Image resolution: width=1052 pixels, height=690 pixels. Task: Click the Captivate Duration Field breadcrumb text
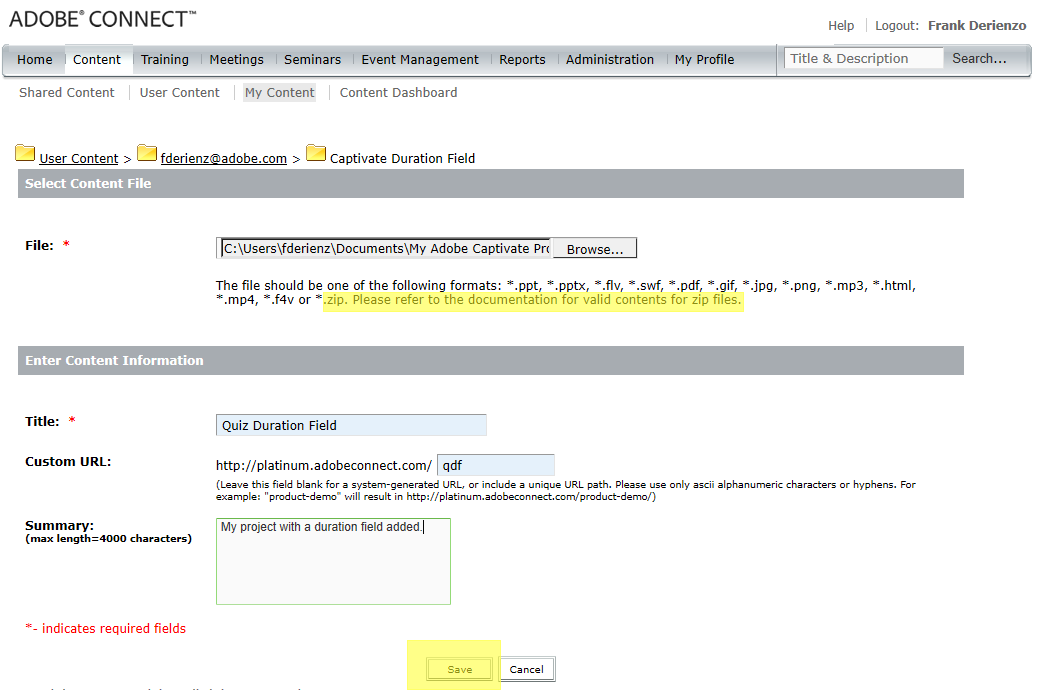coord(403,158)
